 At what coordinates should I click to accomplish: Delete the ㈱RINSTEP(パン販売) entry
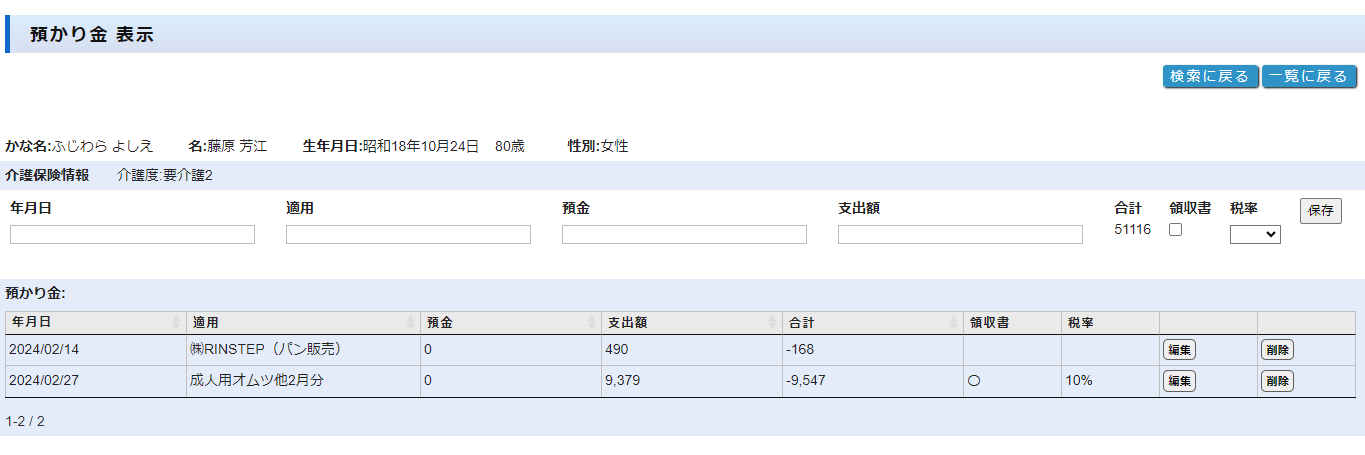1277,350
